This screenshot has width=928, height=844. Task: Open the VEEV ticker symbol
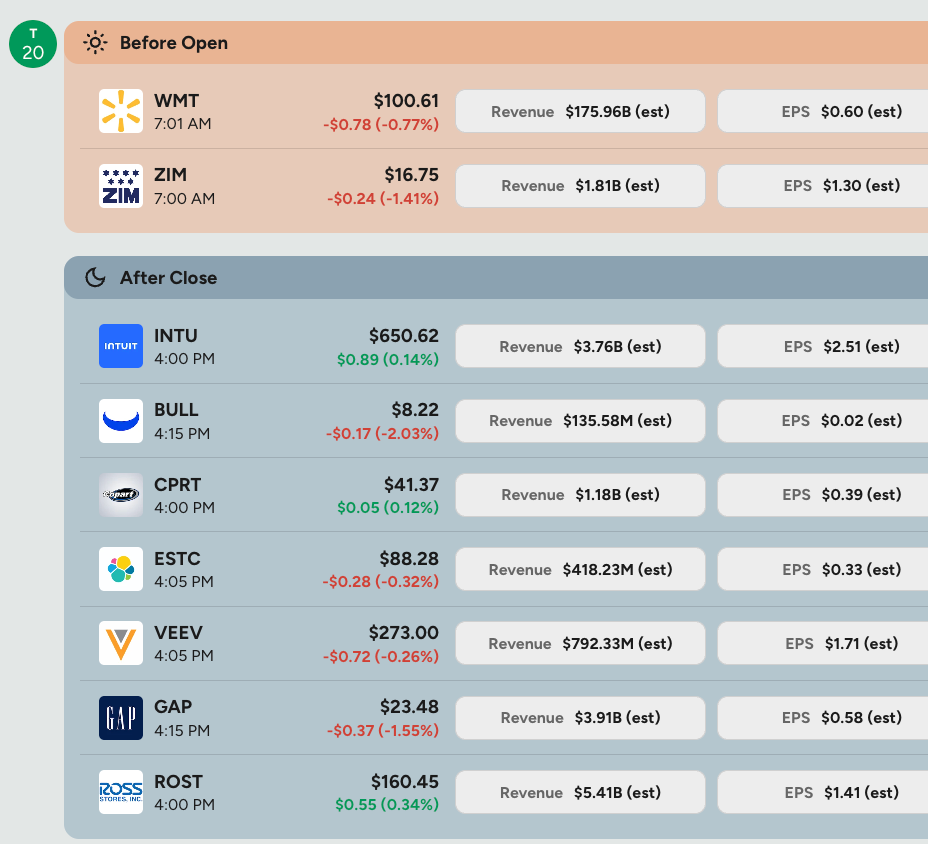tap(178, 633)
